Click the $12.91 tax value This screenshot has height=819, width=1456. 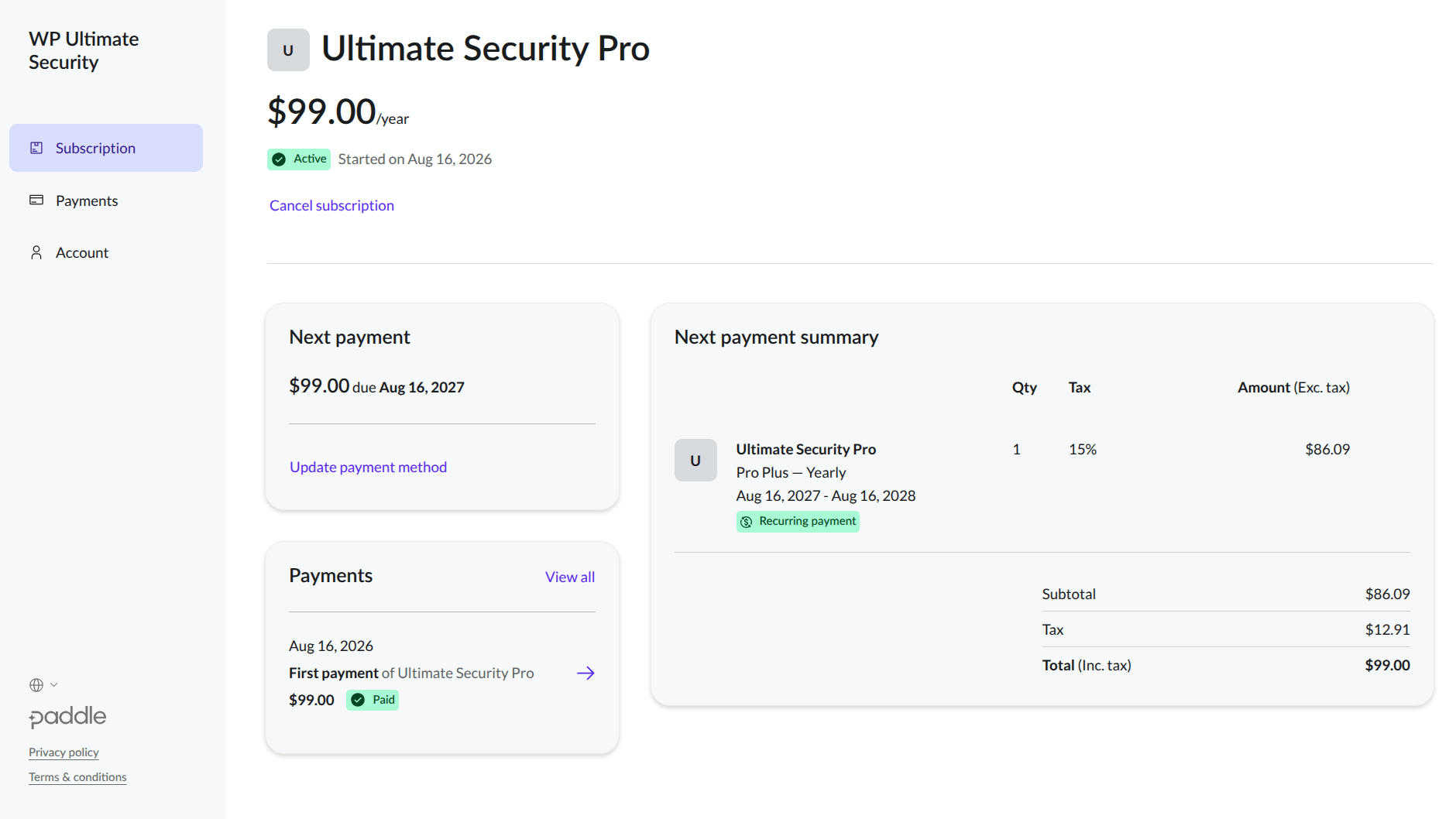pos(1387,629)
